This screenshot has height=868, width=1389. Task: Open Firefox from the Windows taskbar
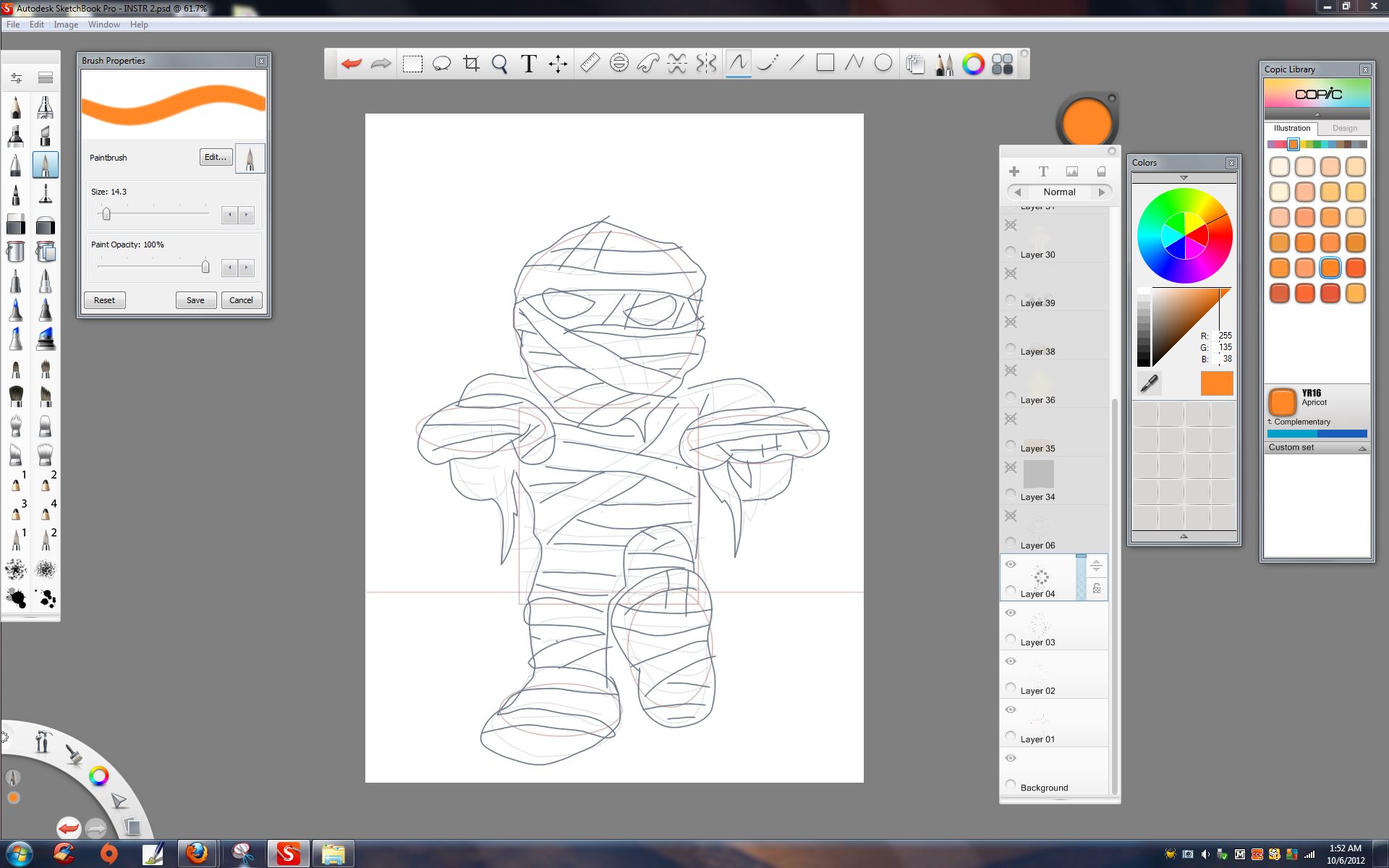pyautogui.click(x=196, y=854)
